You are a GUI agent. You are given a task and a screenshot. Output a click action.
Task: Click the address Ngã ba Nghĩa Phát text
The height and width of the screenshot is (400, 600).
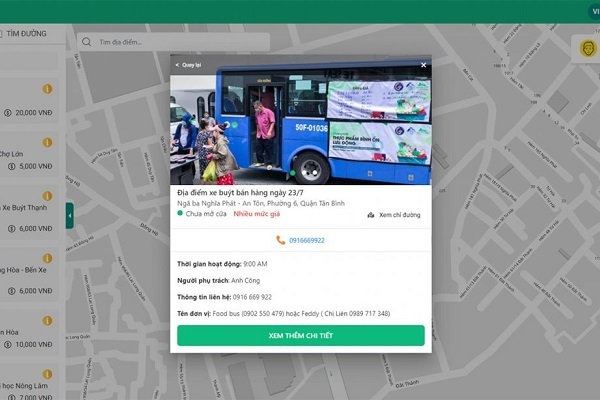pos(261,203)
